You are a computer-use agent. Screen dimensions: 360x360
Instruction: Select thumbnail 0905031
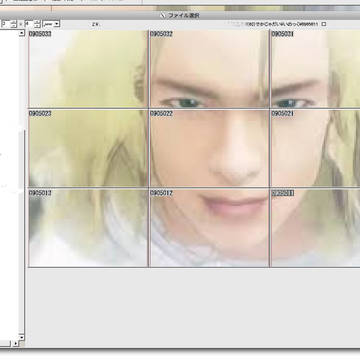(x=316, y=69)
